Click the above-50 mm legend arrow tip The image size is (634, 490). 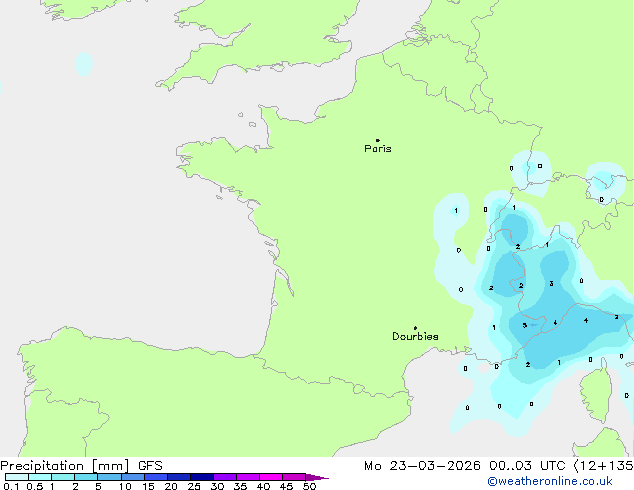[x=317, y=477]
